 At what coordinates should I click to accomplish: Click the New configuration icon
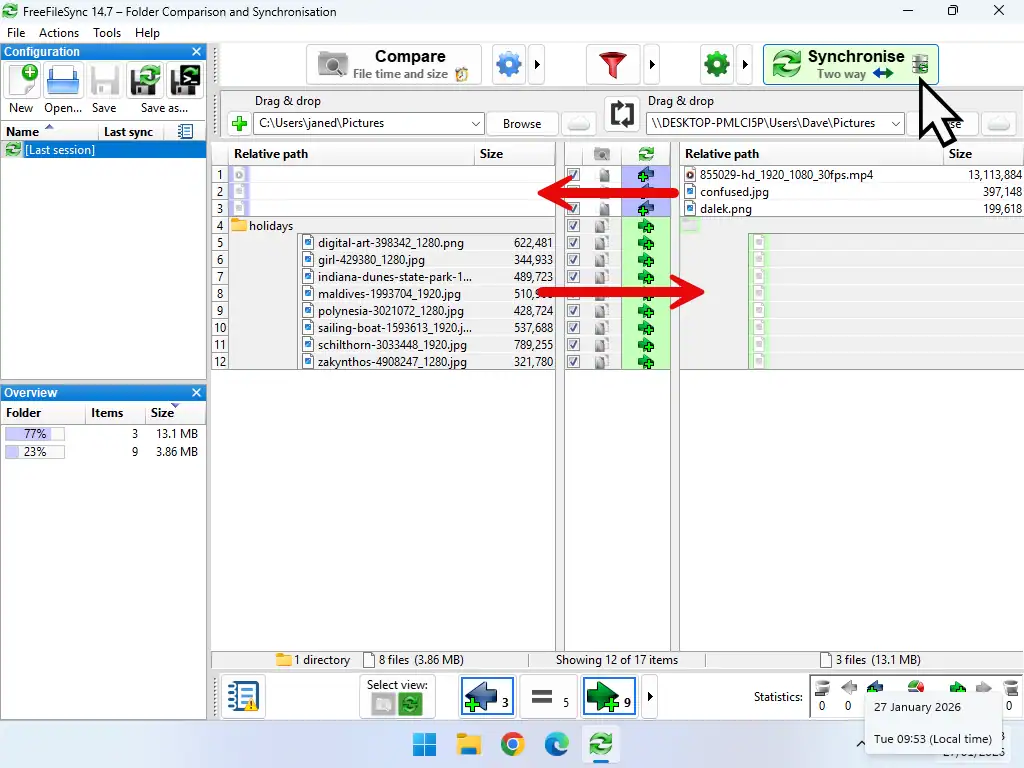(21, 80)
